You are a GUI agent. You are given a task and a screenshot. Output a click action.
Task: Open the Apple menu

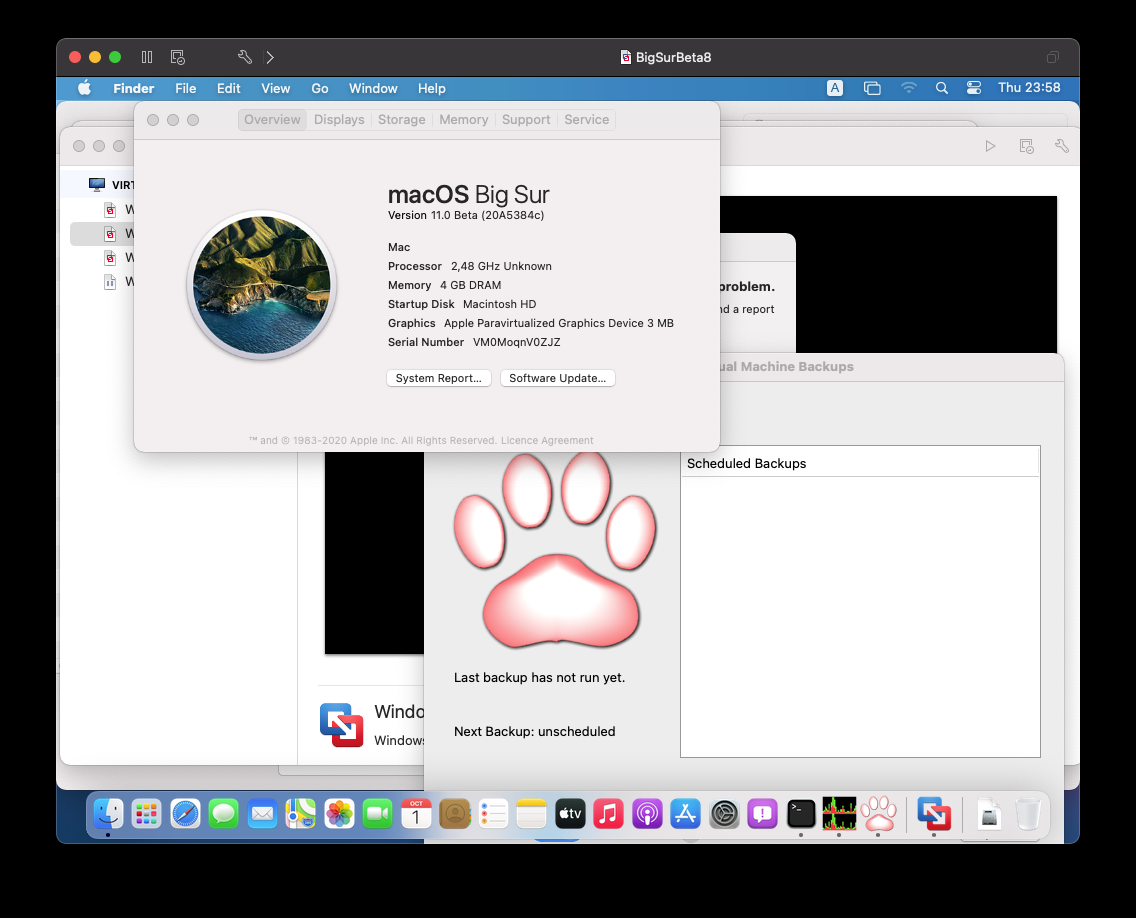tap(85, 88)
